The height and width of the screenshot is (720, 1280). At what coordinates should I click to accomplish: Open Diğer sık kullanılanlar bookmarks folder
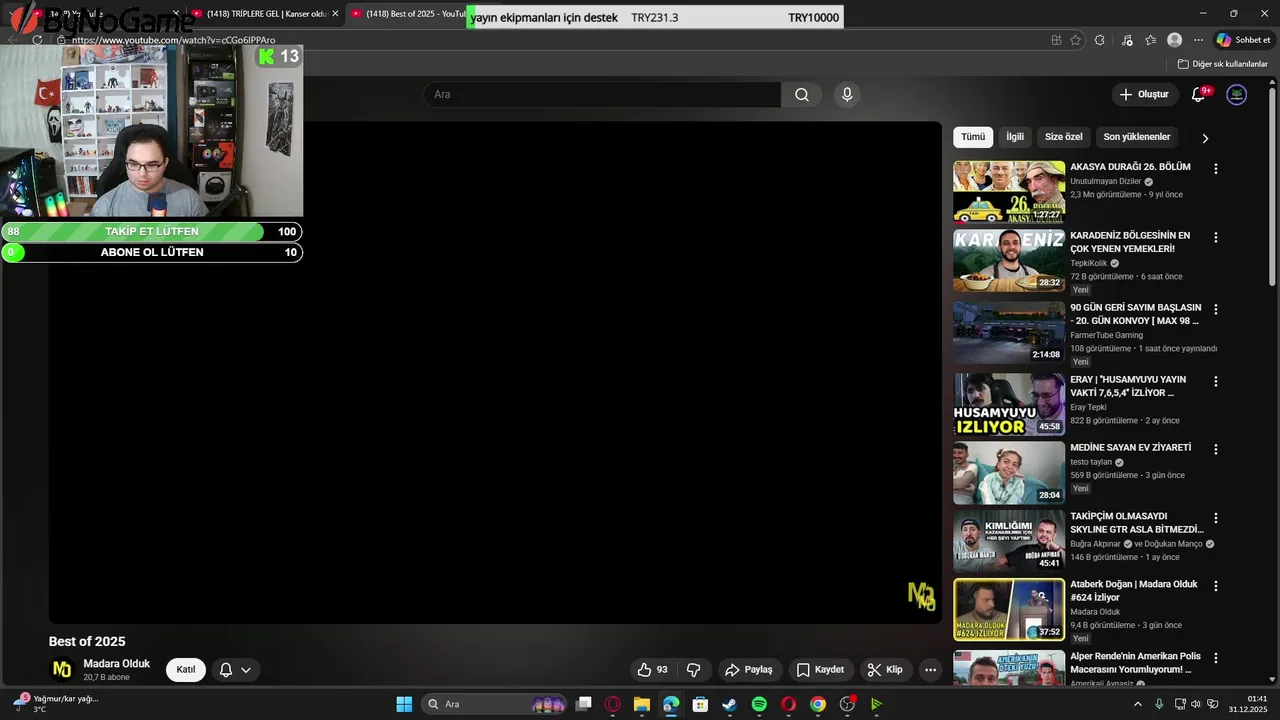[1222, 64]
